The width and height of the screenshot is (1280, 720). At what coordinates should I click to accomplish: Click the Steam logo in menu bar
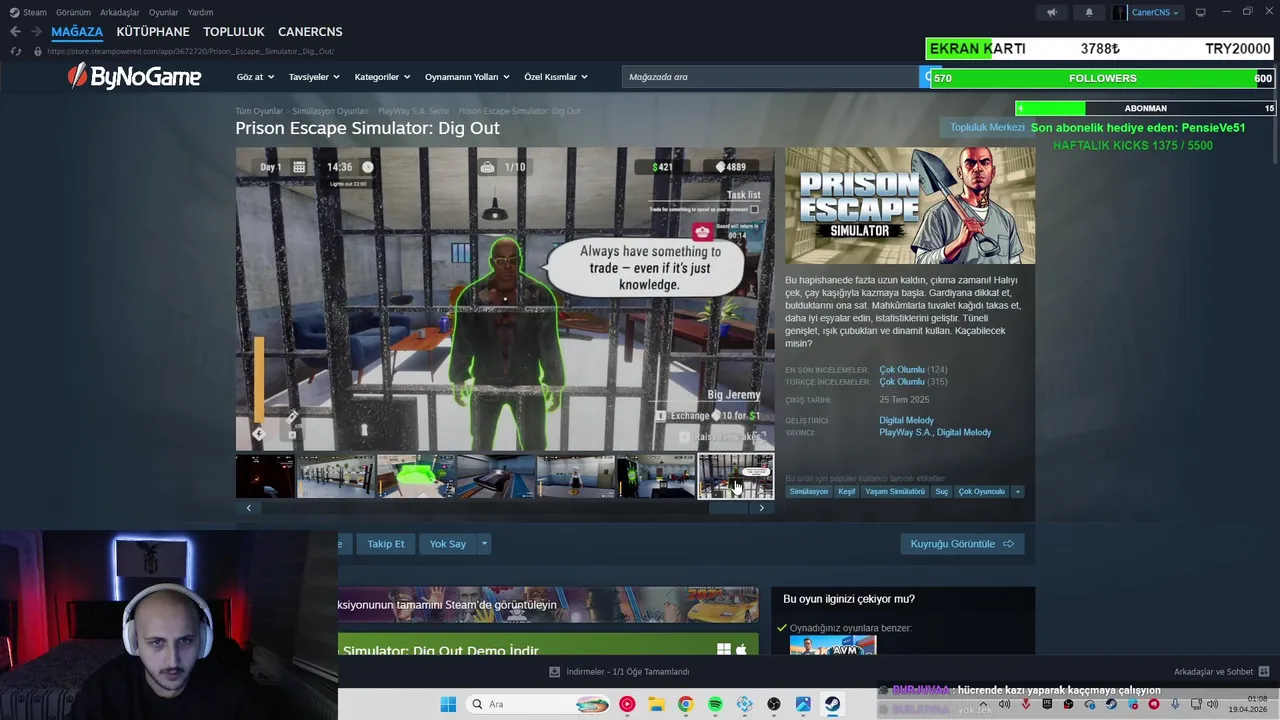(x=14, y=12)
